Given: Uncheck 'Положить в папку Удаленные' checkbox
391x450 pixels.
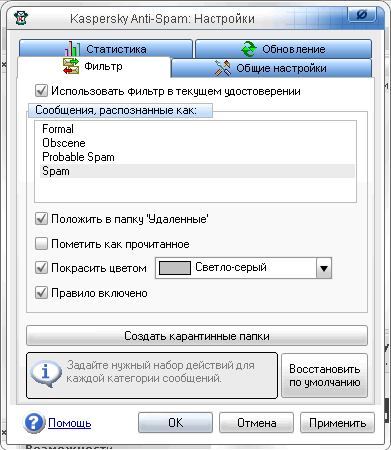Looking at the screenshot, I should click(x=41, y=219).
